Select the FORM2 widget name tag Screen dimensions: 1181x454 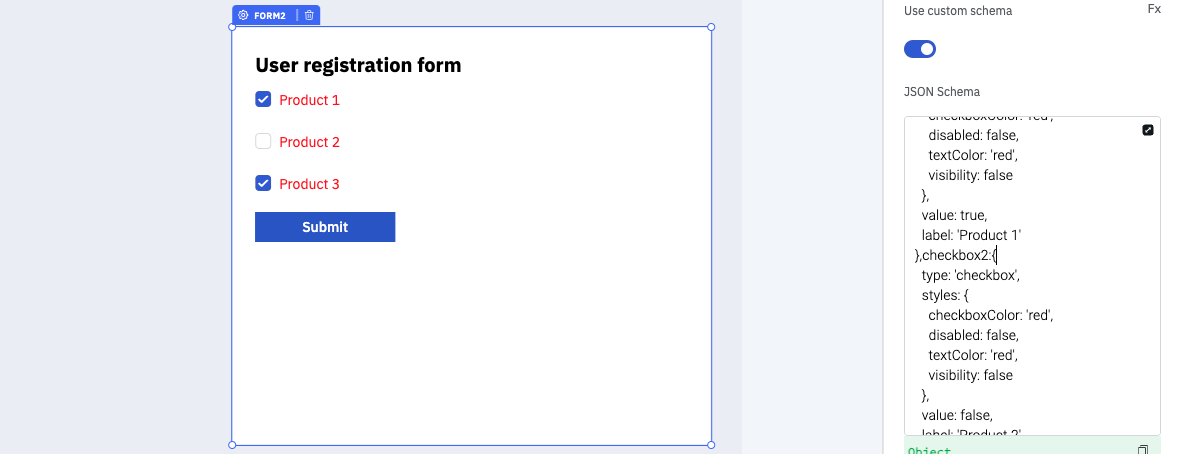(x=269, y=15)
